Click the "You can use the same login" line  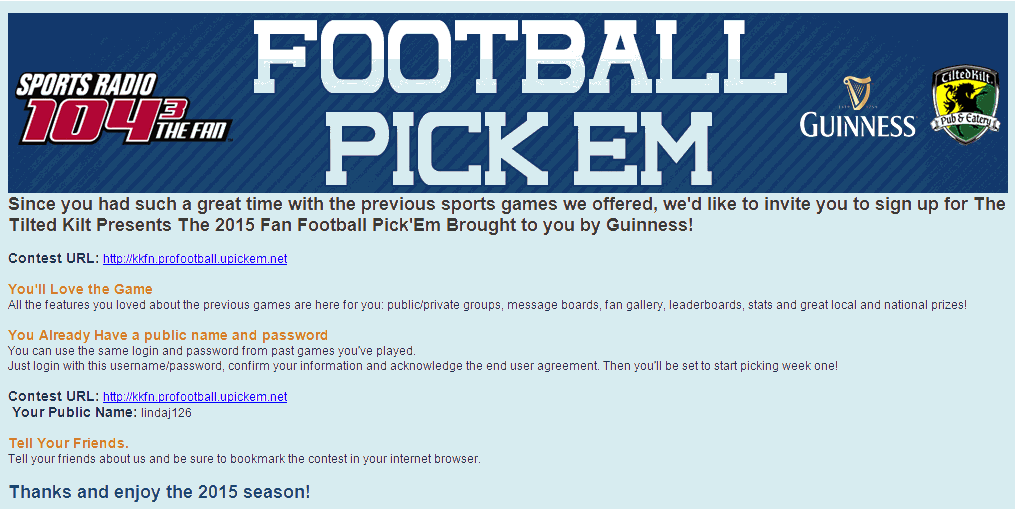click(211, 351)
